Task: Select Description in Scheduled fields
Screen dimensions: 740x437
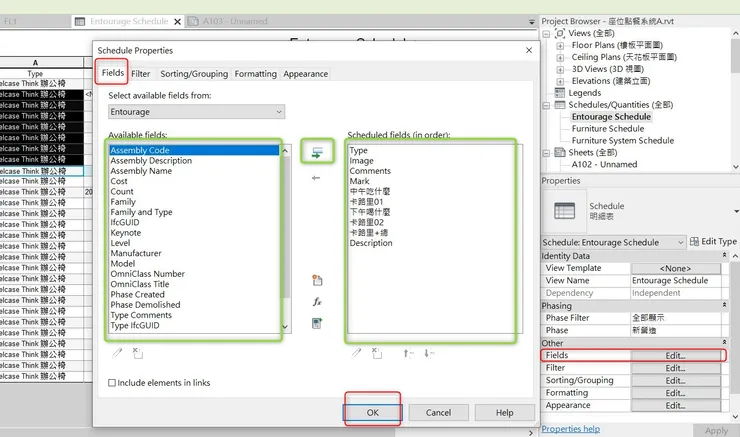Action: click(x=370, y=243)
